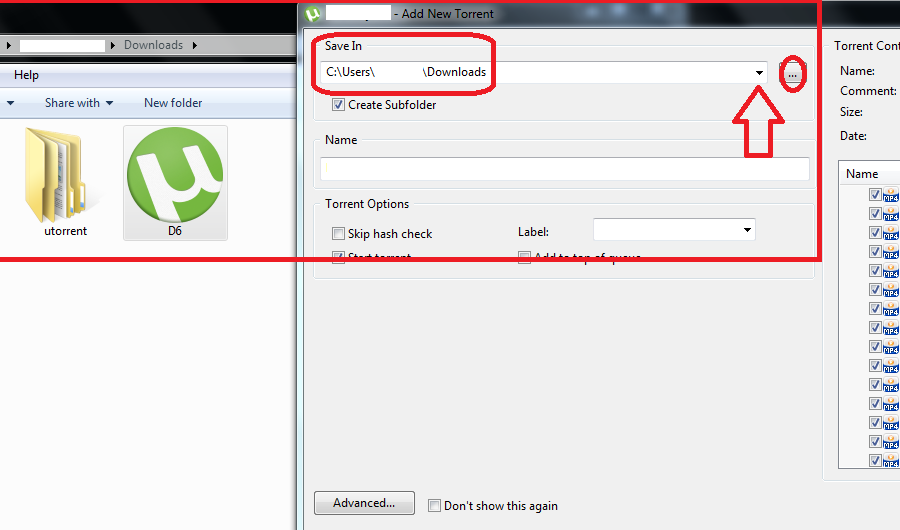900x530 pixels.
Task: Open the Share with dropdown in Explorer
Action: tap(79, 103)
